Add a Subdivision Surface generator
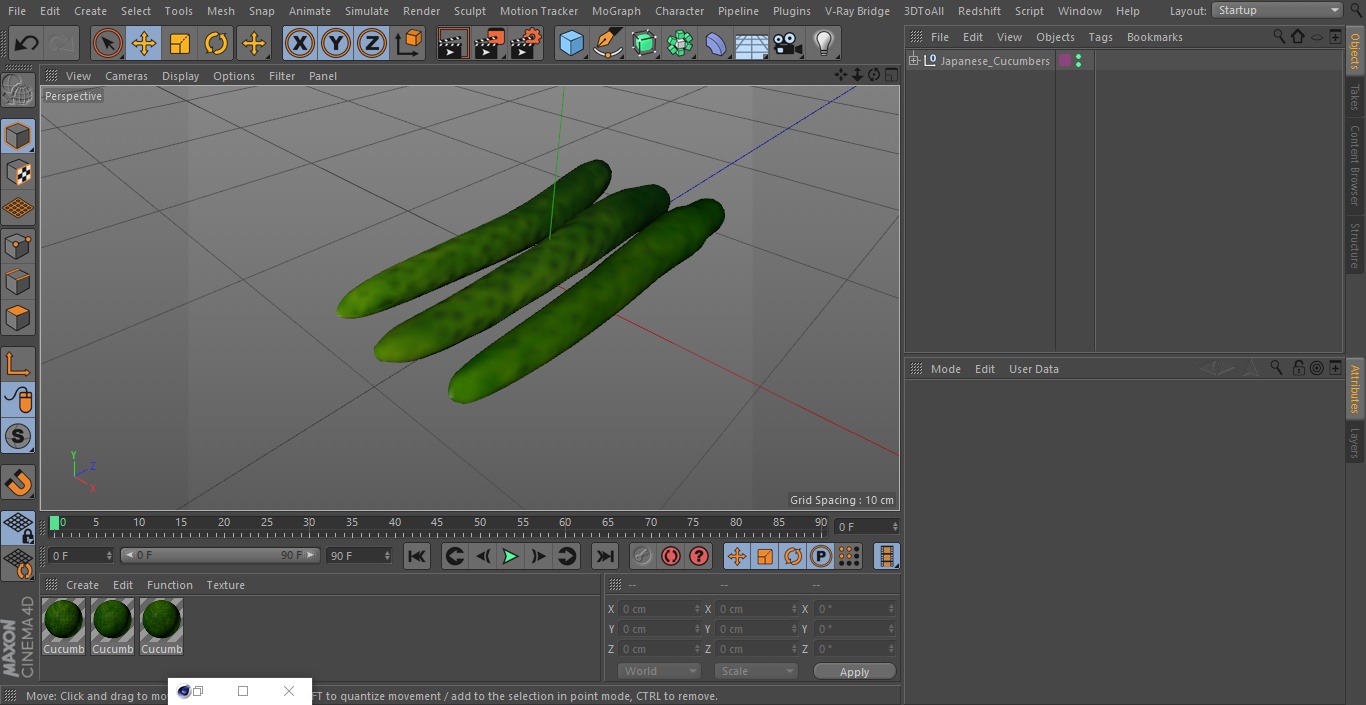Viewport: 1366px width, 705px height. click(x=644, y=43)
